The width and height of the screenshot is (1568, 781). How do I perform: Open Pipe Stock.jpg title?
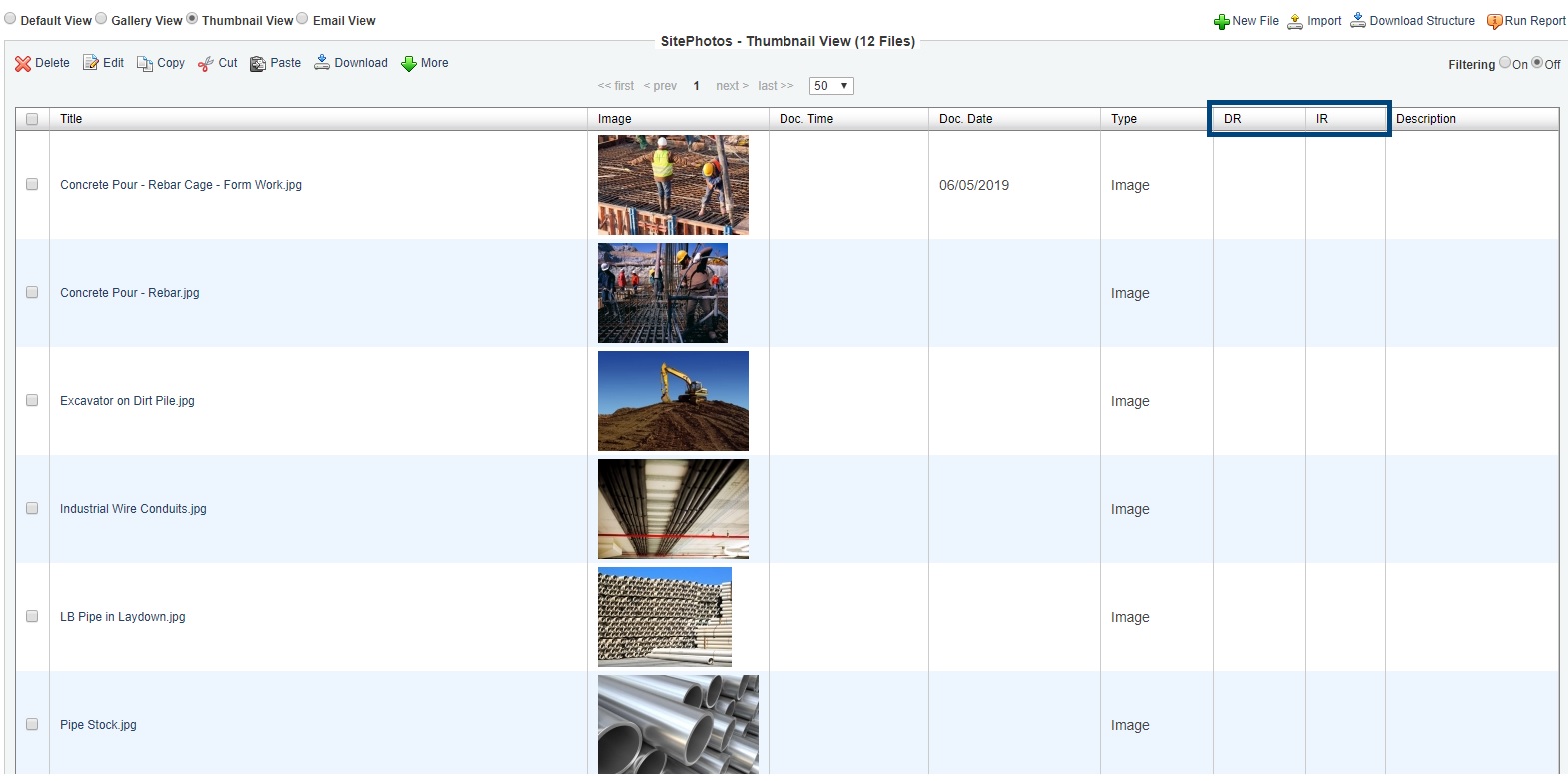click(x=98, y=725)
